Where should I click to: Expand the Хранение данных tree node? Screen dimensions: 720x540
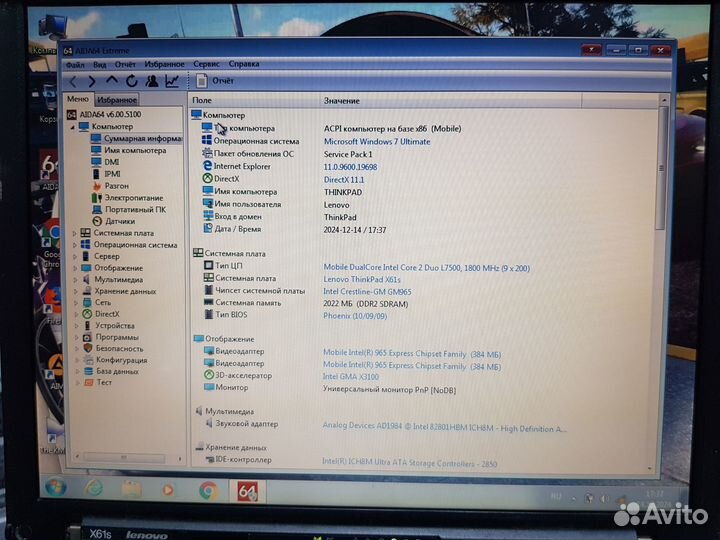click(74, 291)
